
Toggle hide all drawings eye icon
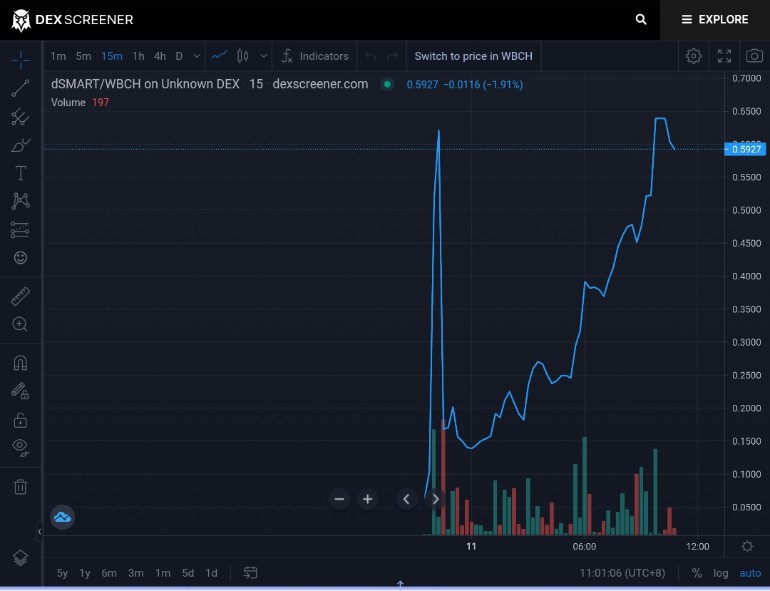[x=20, y=447]
